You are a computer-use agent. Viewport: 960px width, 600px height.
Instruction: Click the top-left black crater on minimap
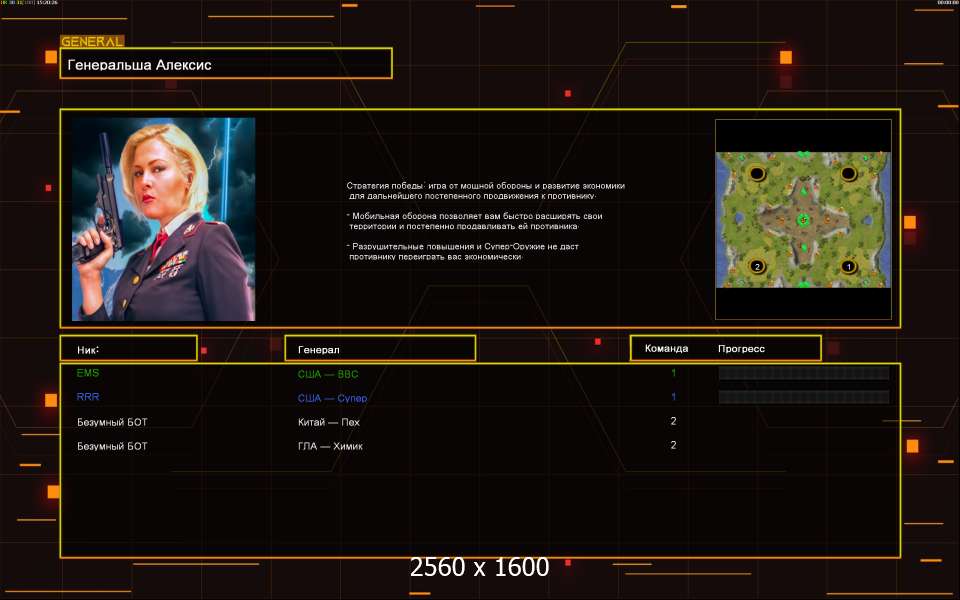pos(757,174)
